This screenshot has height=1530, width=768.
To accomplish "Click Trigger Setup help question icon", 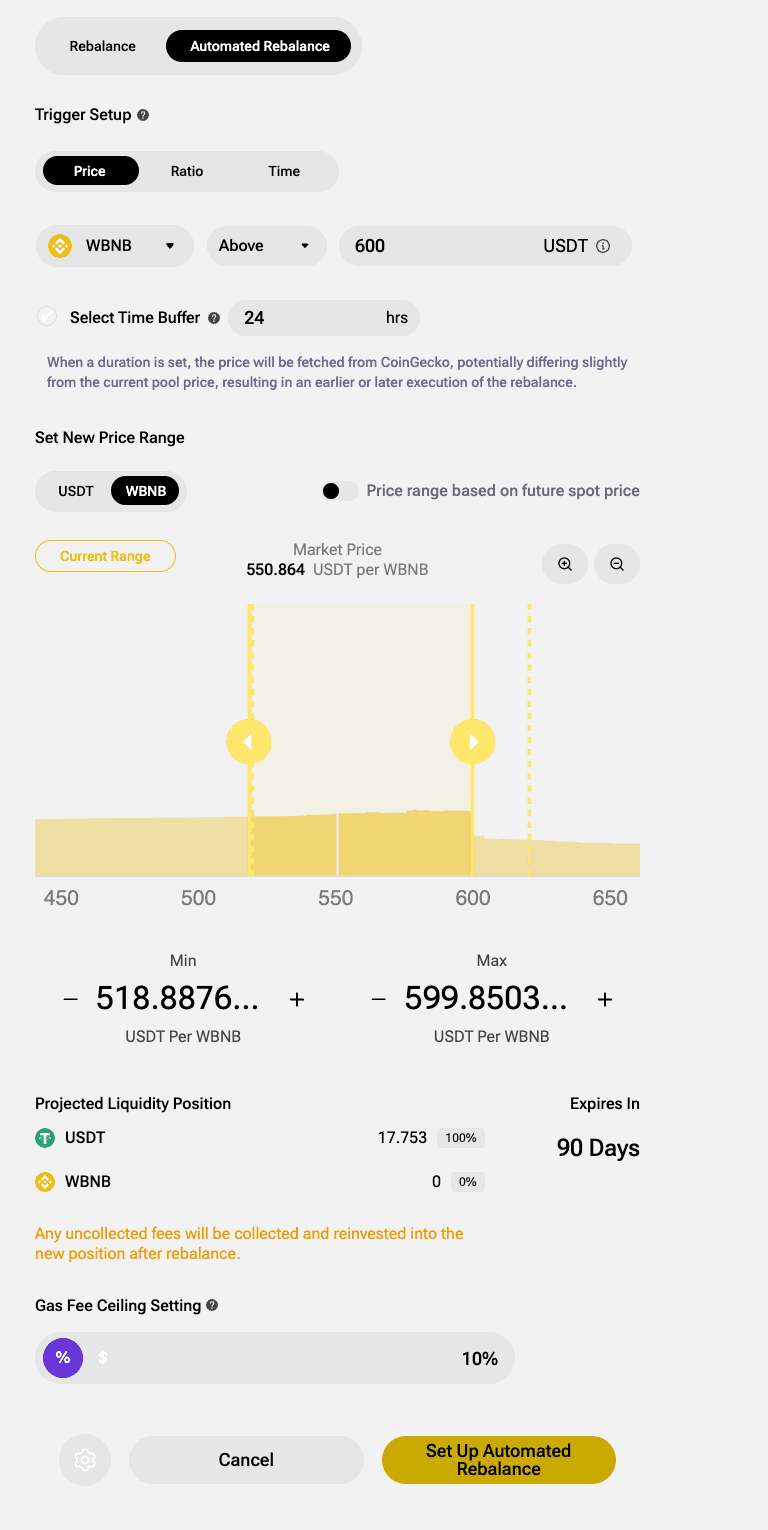I will pos(143,115).
